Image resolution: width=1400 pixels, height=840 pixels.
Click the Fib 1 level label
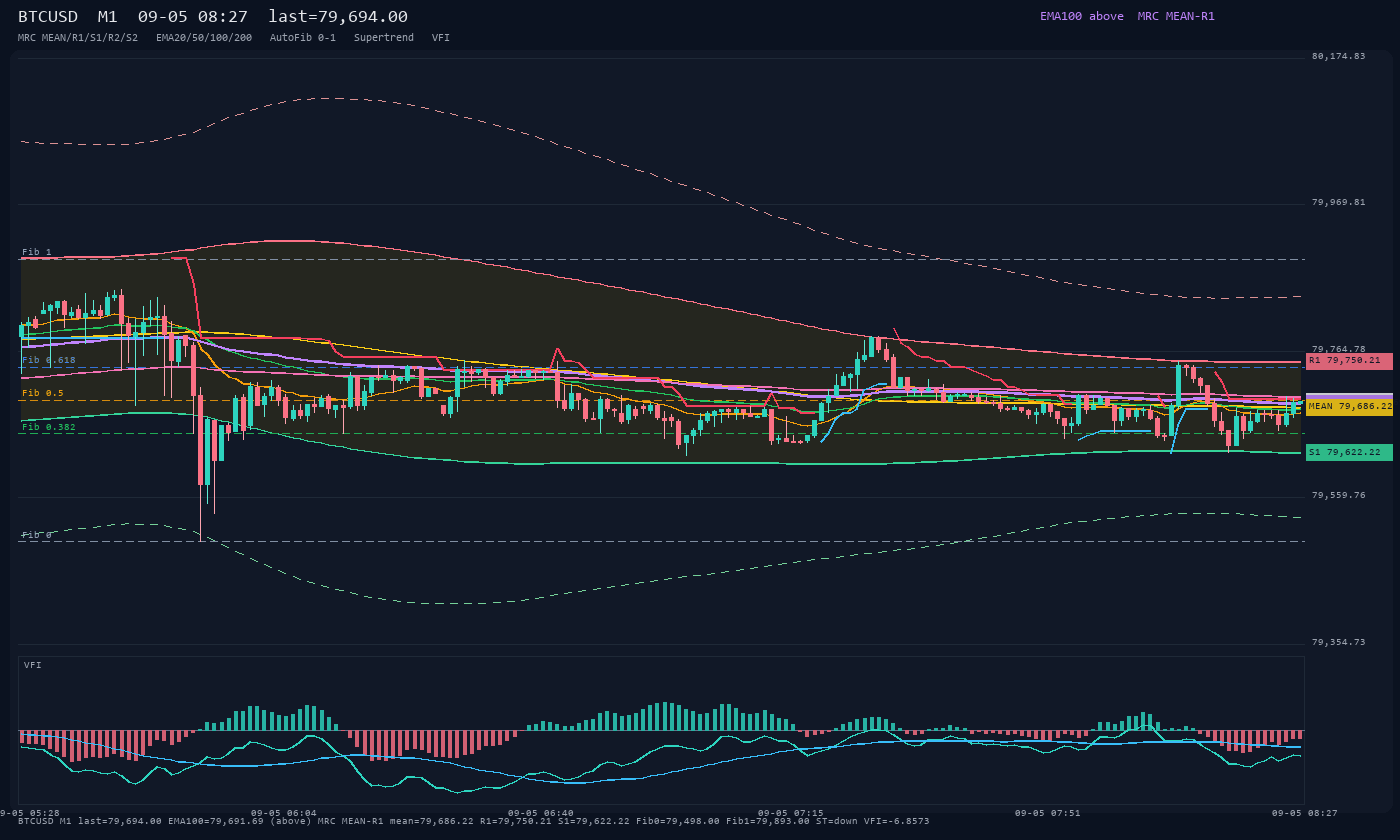tap(37, 252)
